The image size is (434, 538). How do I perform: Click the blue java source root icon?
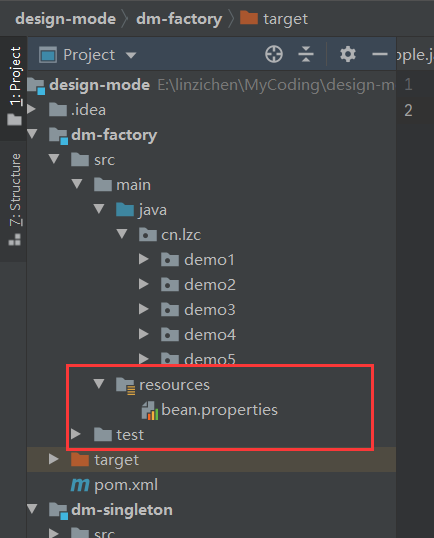pyautogui.click(x=125, y=210)
